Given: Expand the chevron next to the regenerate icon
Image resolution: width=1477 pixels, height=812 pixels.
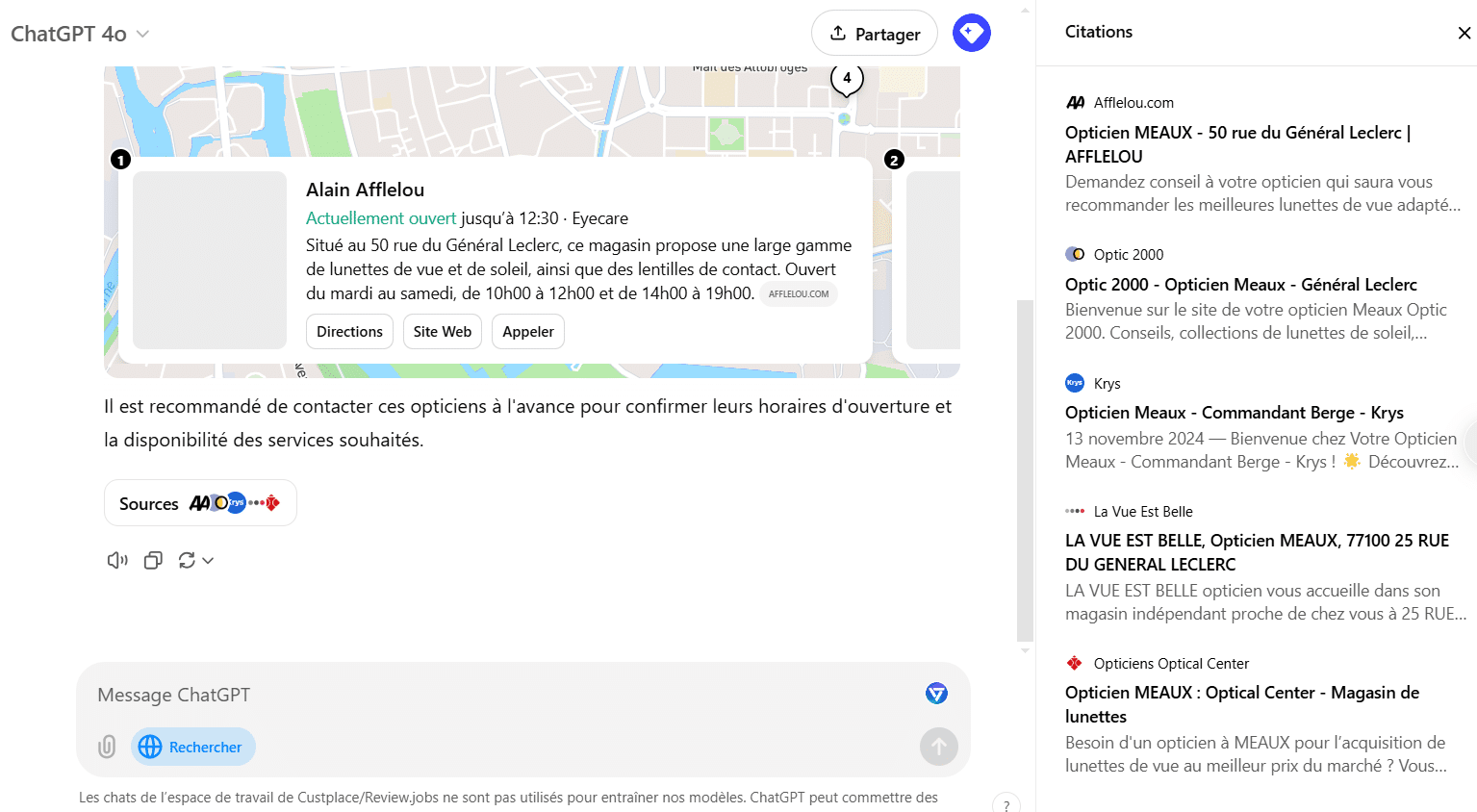Looking at the screenshot, I should (208, 560).
